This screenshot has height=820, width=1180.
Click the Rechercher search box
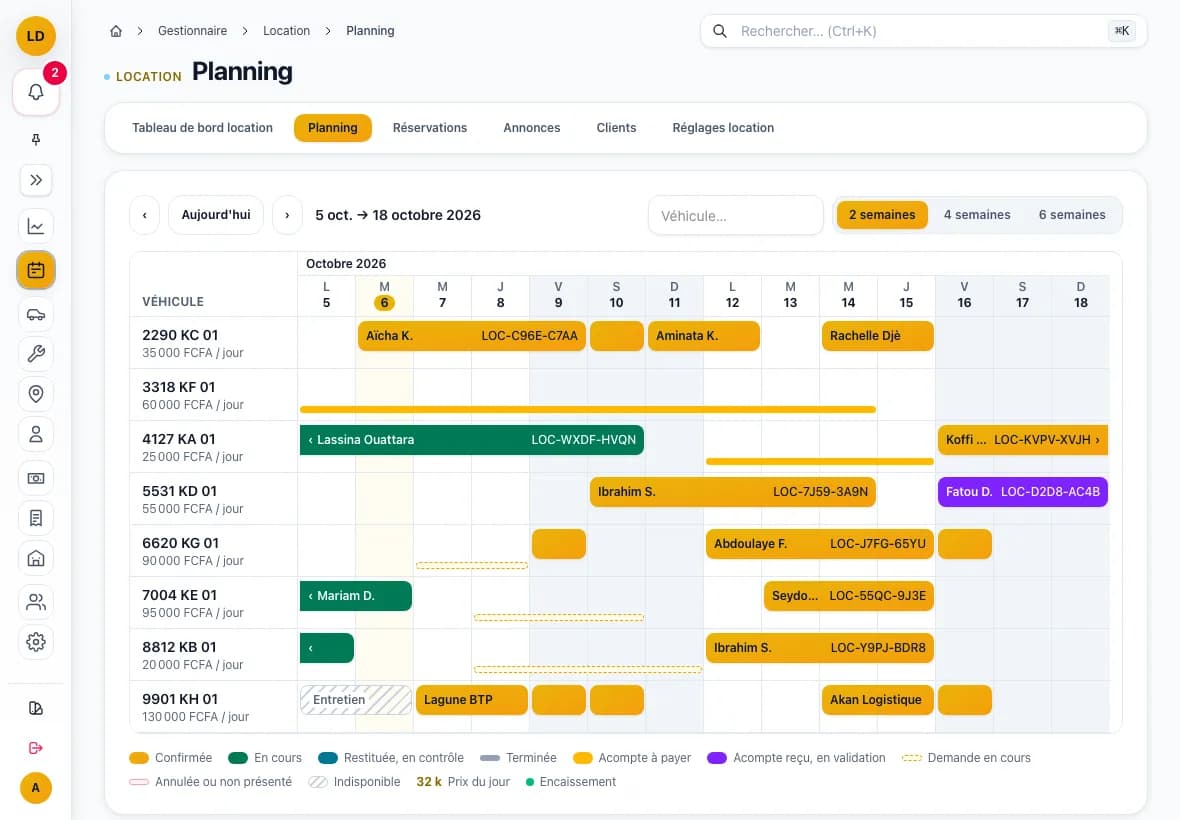pos(923,31)
